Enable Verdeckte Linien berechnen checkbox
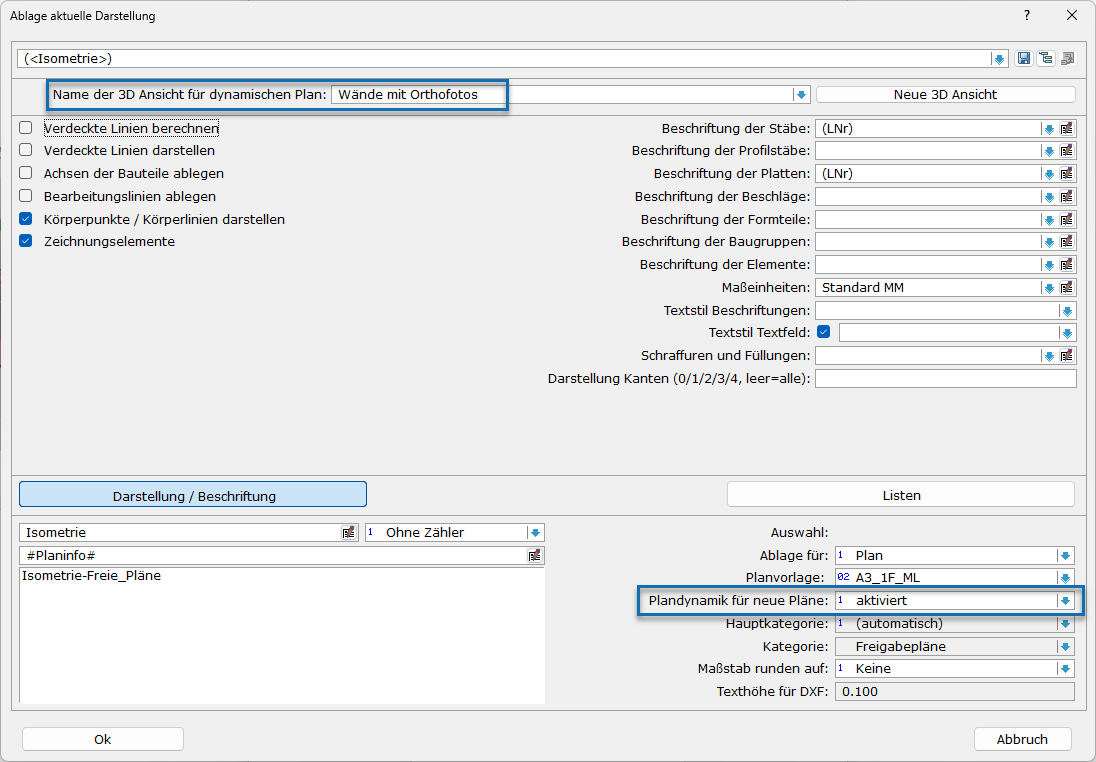Screen dimensions: 1096x762 pyautogui.click(x=26, y=129)
